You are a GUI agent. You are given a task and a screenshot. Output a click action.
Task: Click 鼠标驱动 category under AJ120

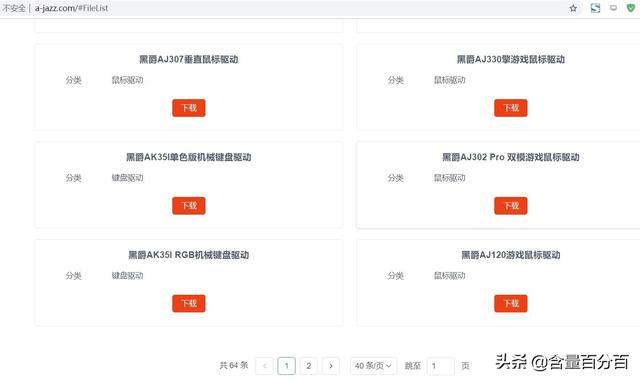tap(449, 276)
